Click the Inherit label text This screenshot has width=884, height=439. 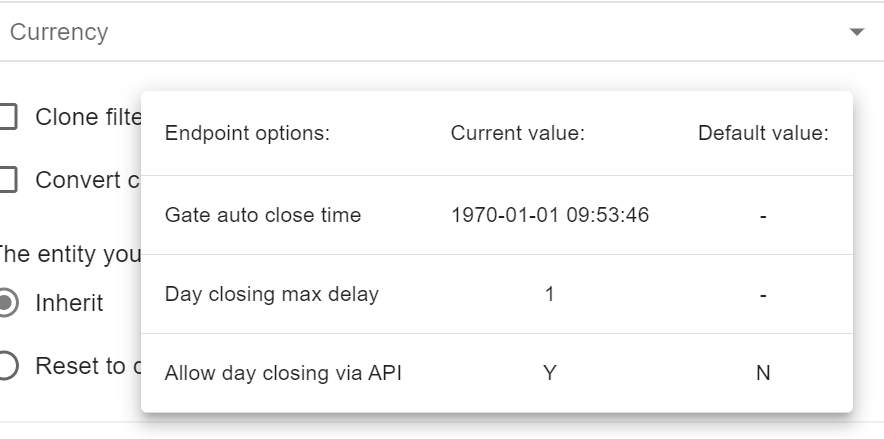click(x=69, y=303)
